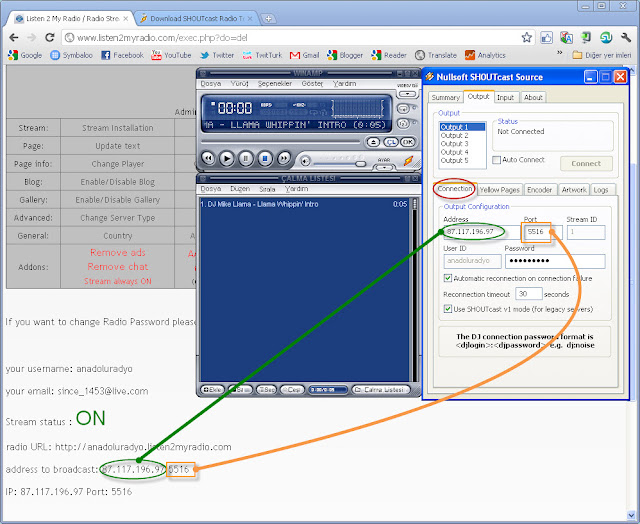640x524 pixels.
Task: Open Winamp Seçenekler menu
Action: (x=275, y=84)
